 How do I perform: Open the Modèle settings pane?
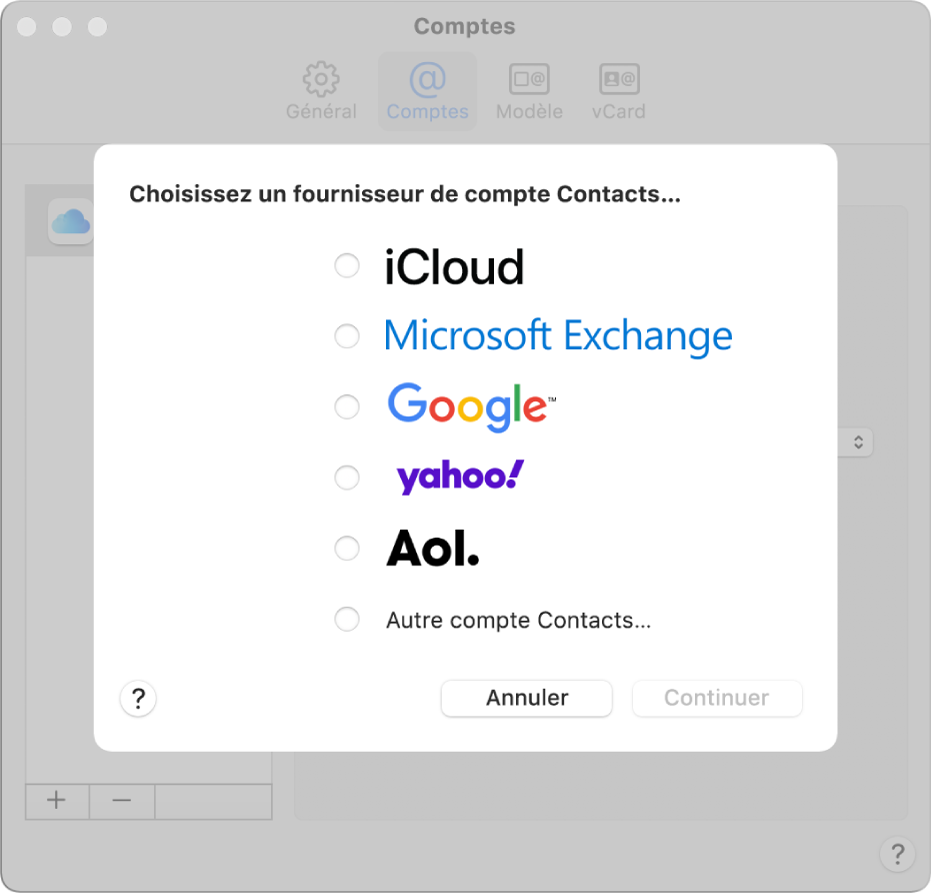click(x=529, y=90)
